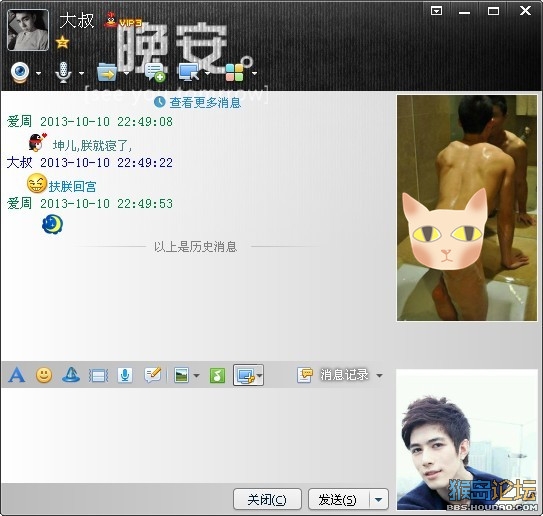Screen dimensions: 543x516
Task: Expand the apps dropdown arrow in header
Action: click(255, 73)
